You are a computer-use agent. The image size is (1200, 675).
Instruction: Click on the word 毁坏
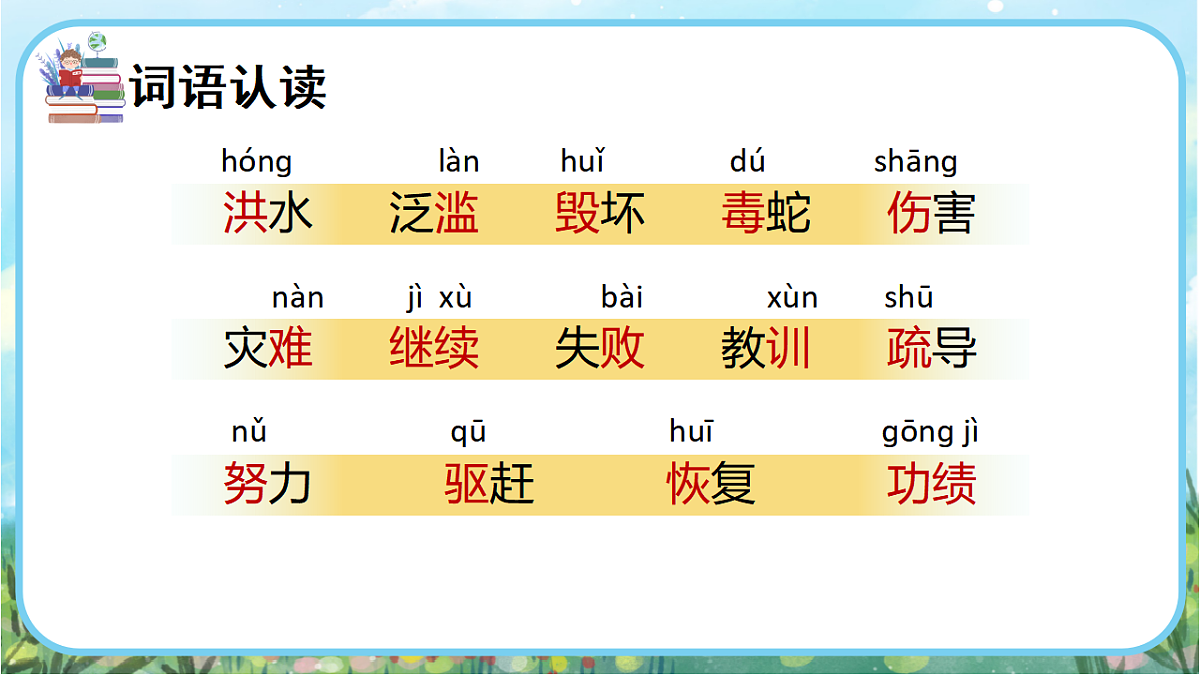(x=600, y=214)
